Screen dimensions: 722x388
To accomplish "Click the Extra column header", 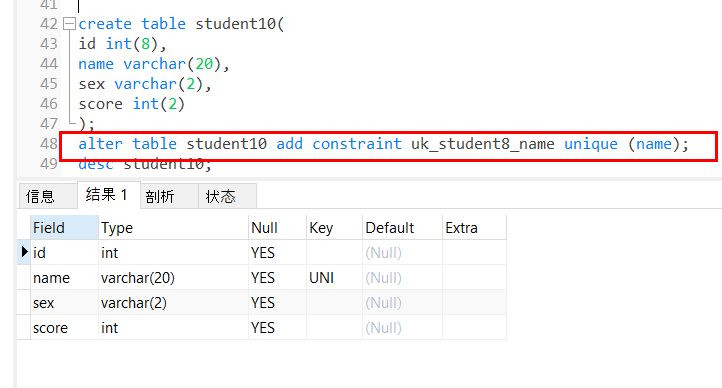I will [x=474, y=228].
